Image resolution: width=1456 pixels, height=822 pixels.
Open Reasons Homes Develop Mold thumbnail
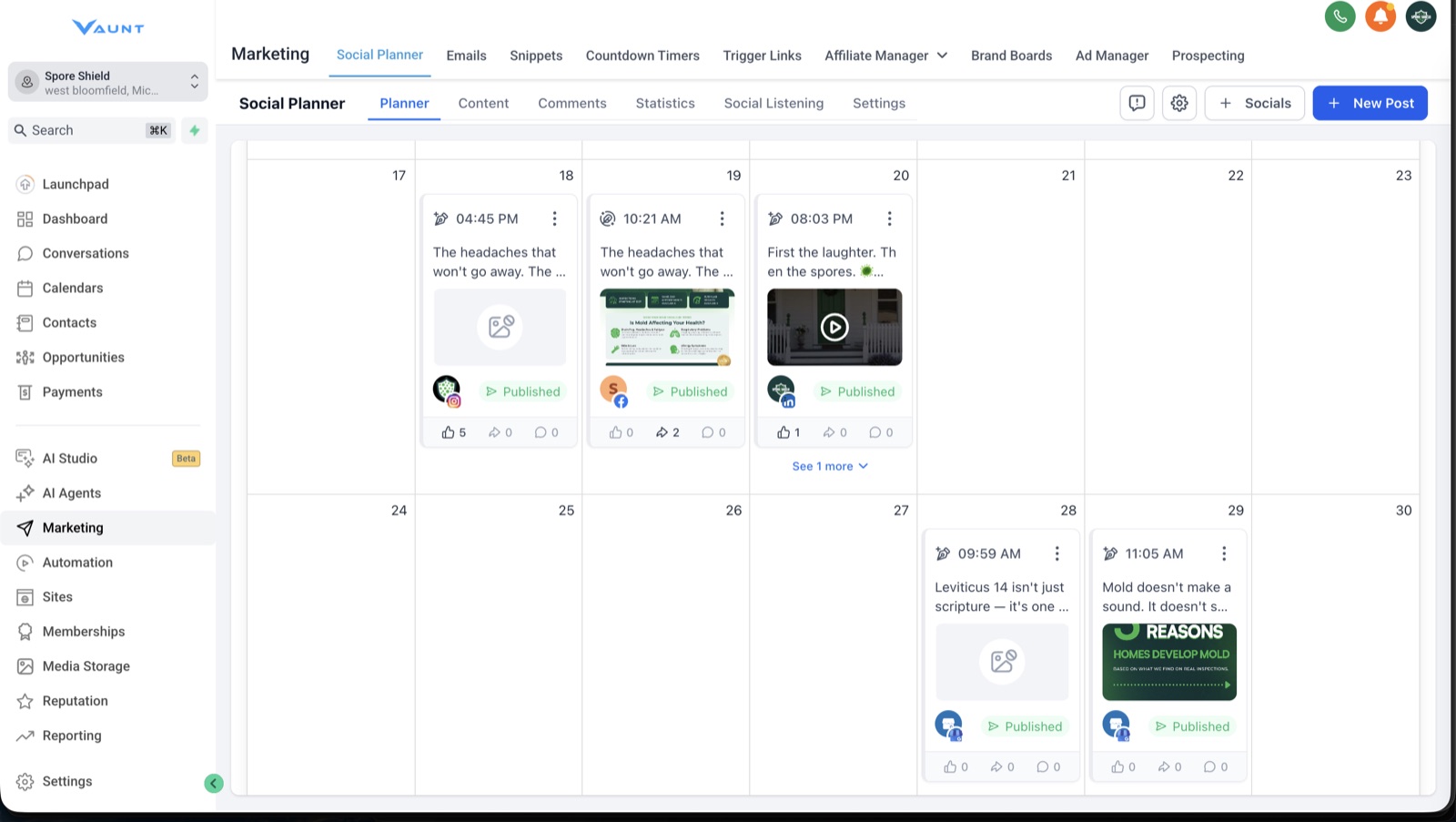click(1169, 662)
